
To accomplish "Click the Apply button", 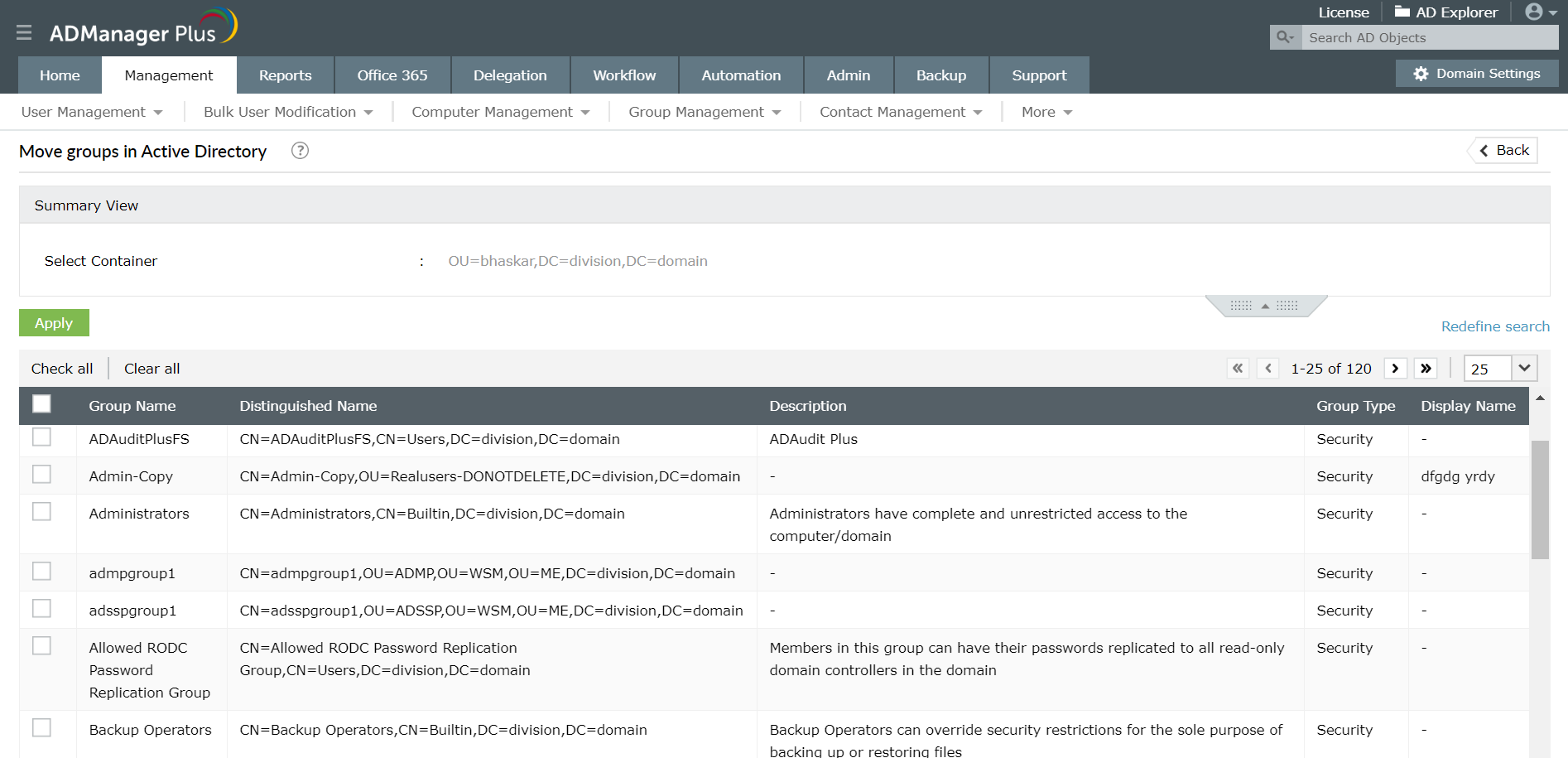I will pos(54,322).
